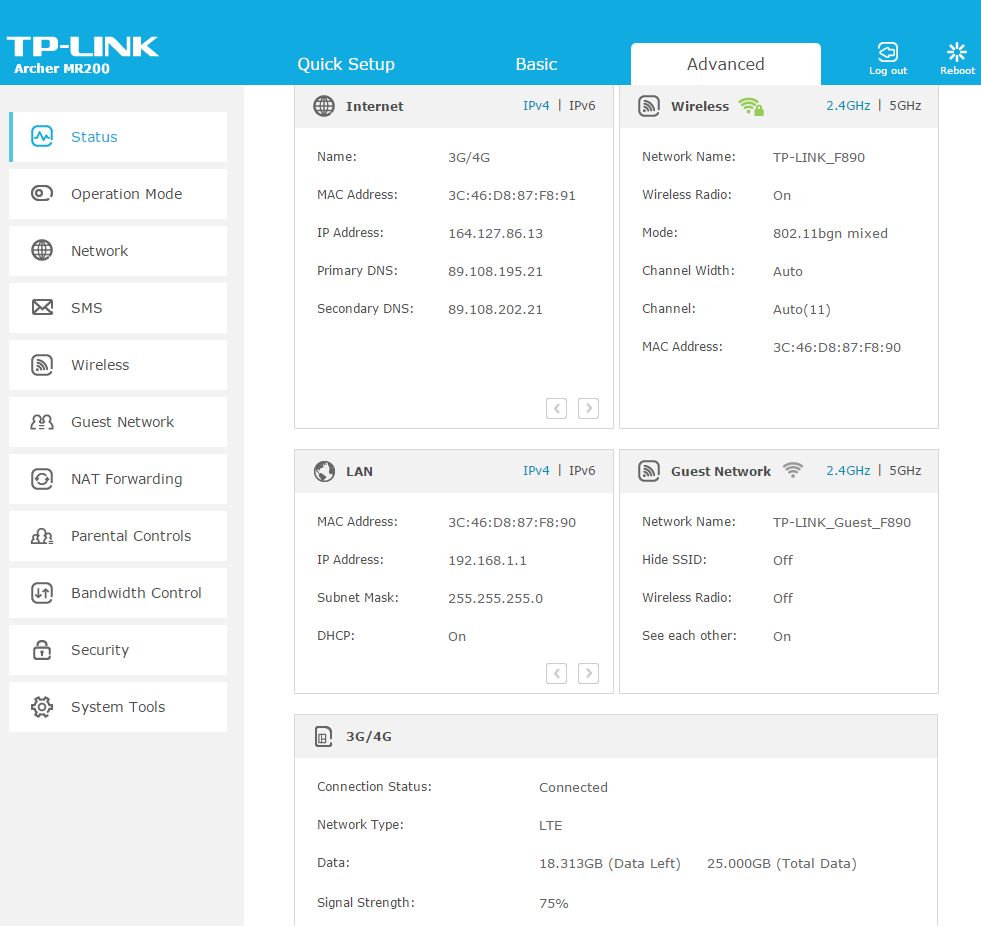Screen dimensions: 981x926
Task: Click the TP-LINK Archer MR200 logo
Action: point(82,54)
